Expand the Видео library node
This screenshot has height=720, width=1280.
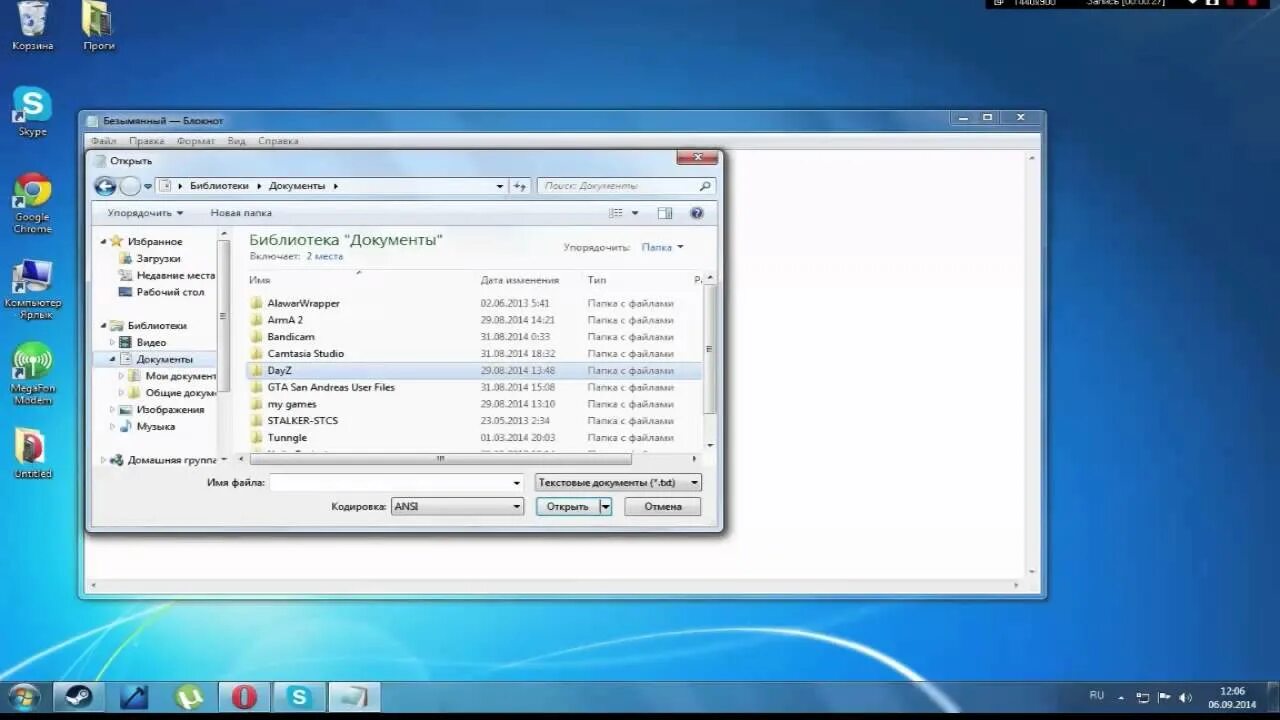[113, 342]
